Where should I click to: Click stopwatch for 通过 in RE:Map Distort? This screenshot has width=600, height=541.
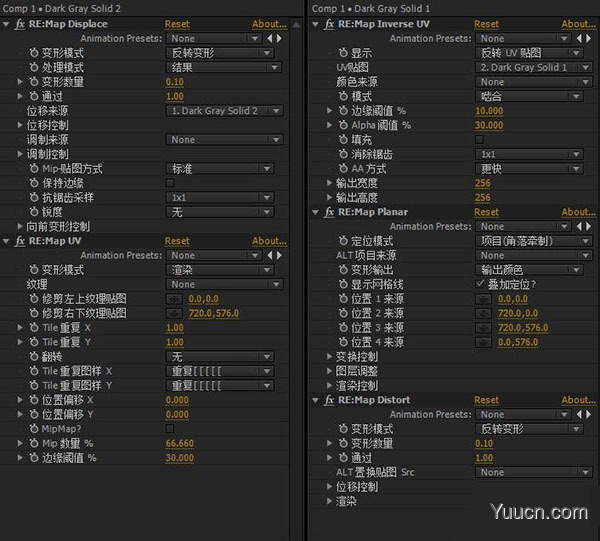[343, 458]
